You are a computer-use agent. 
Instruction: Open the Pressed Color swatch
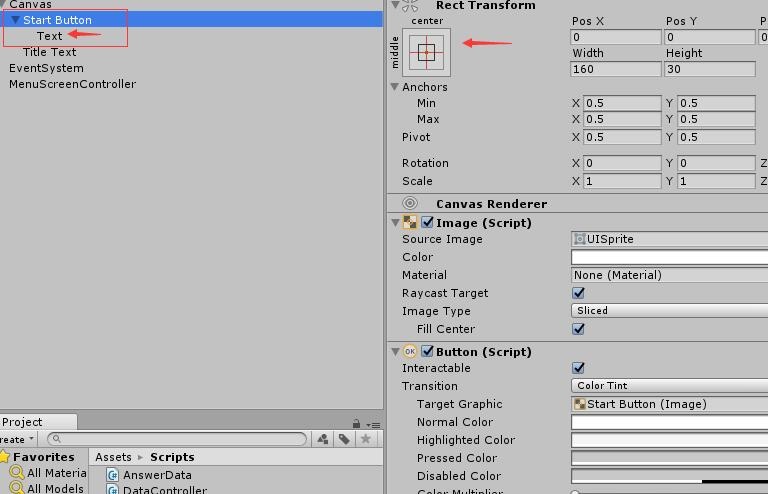(669, 458)
